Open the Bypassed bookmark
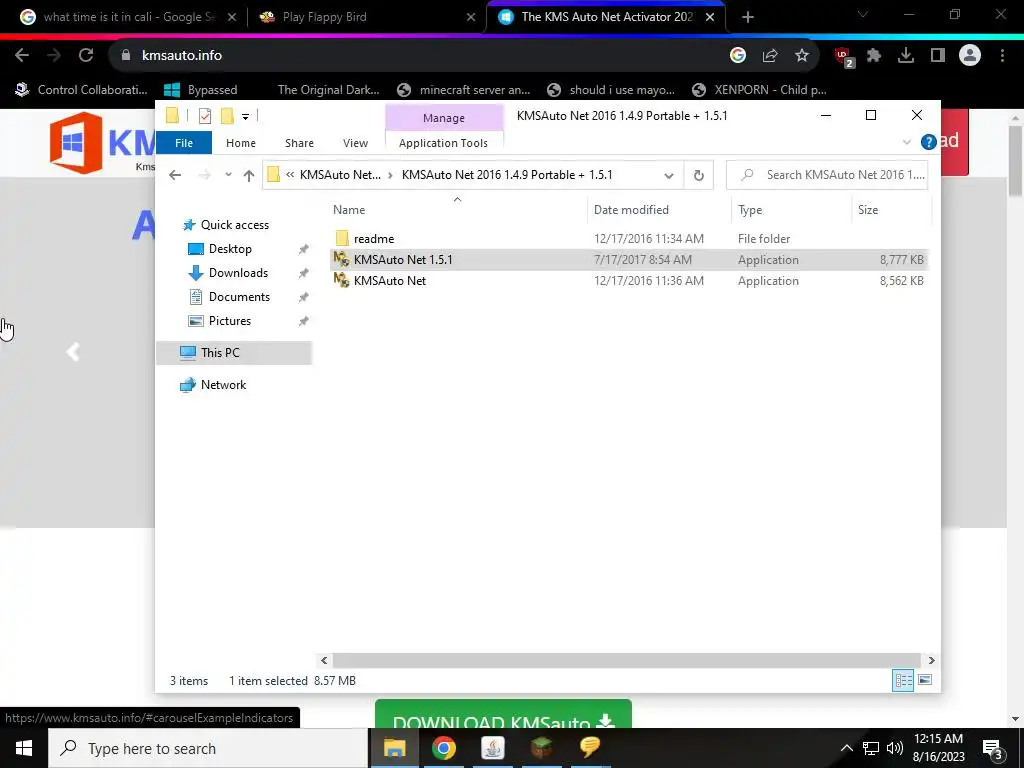This screenshot has width=1024, height=768. tap(200, 90)
